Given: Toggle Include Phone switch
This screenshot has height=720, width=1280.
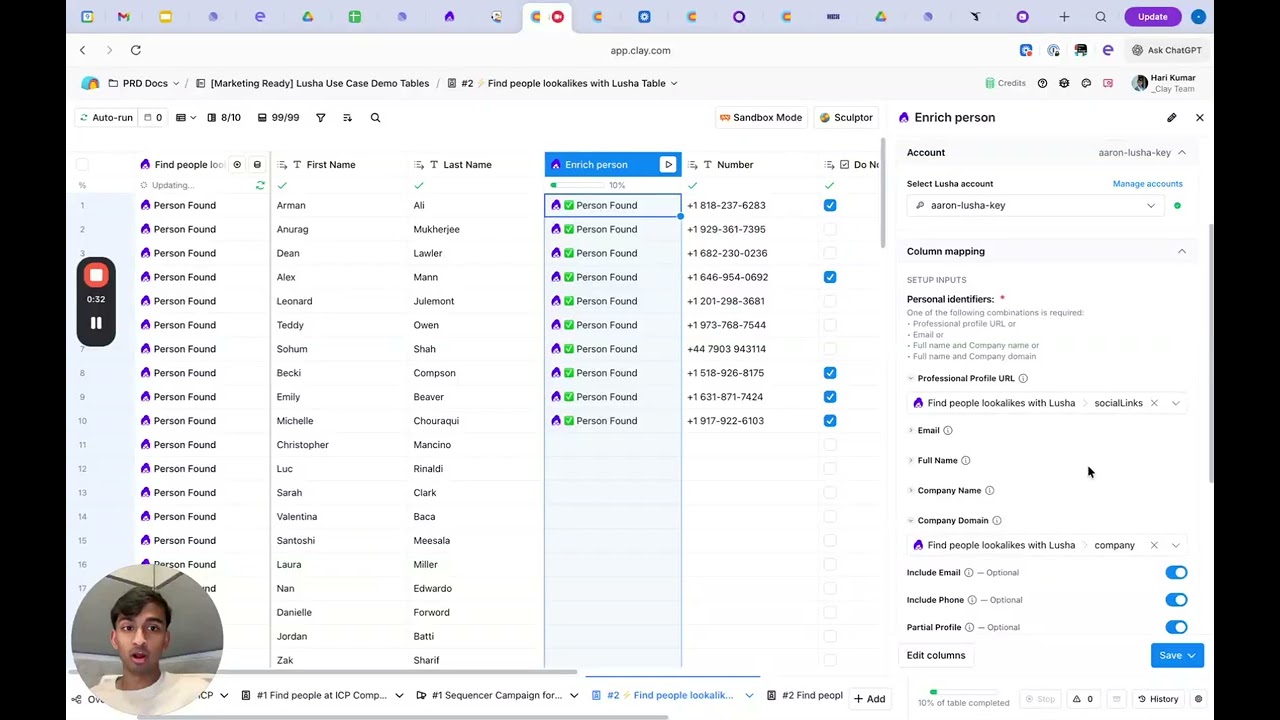Looking at the screenshot, I should click(1176, 600).
